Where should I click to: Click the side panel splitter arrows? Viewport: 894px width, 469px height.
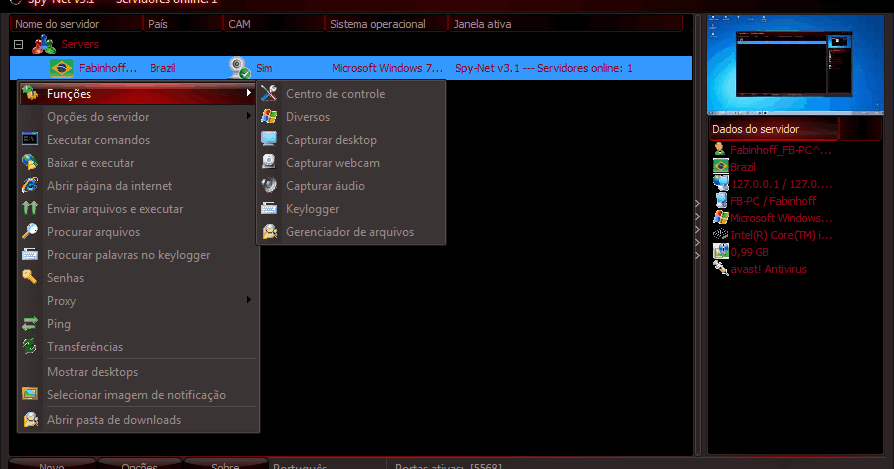pyautogui.click(x=697, y=230)
